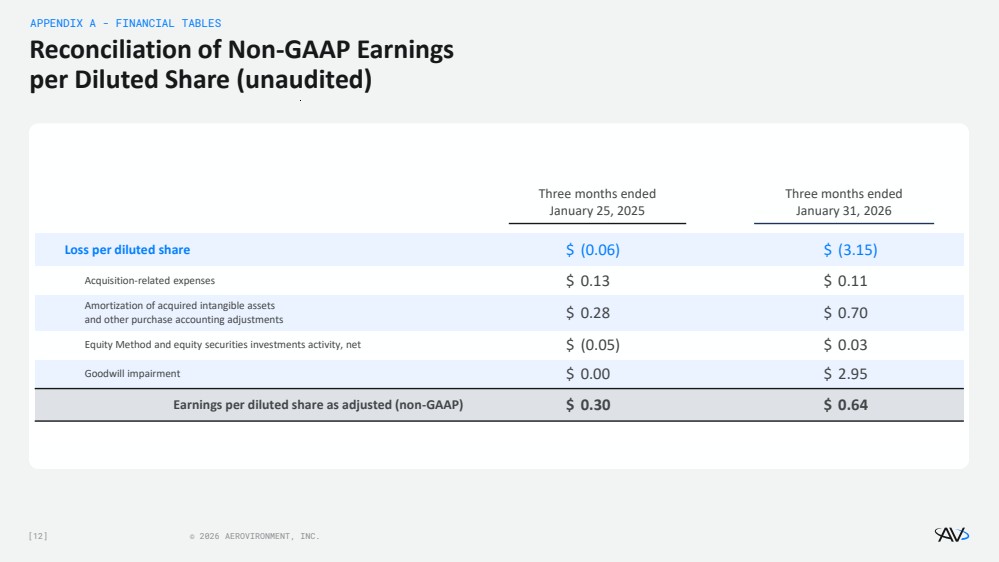999x562 pixels.
Task: Select the Goodwill impairment row label
Action: pos(132,374)
